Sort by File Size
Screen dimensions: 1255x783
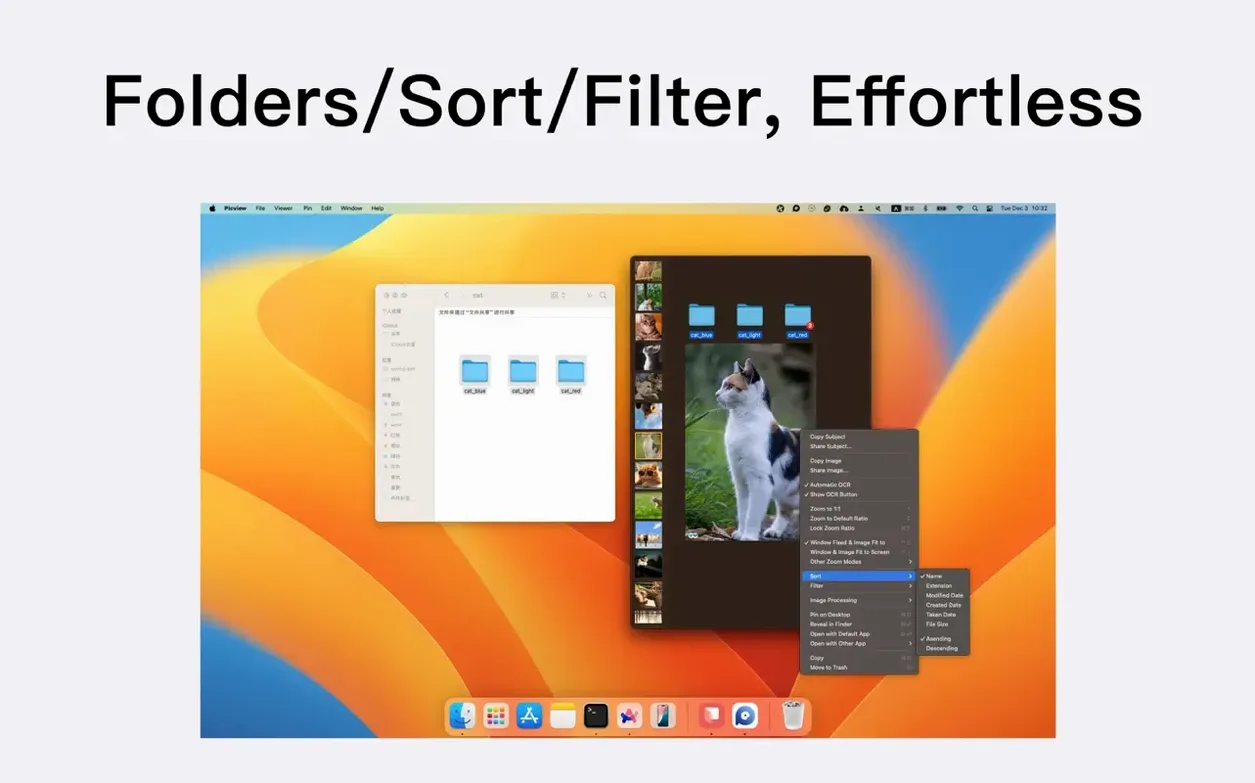(x=944, y=625)
